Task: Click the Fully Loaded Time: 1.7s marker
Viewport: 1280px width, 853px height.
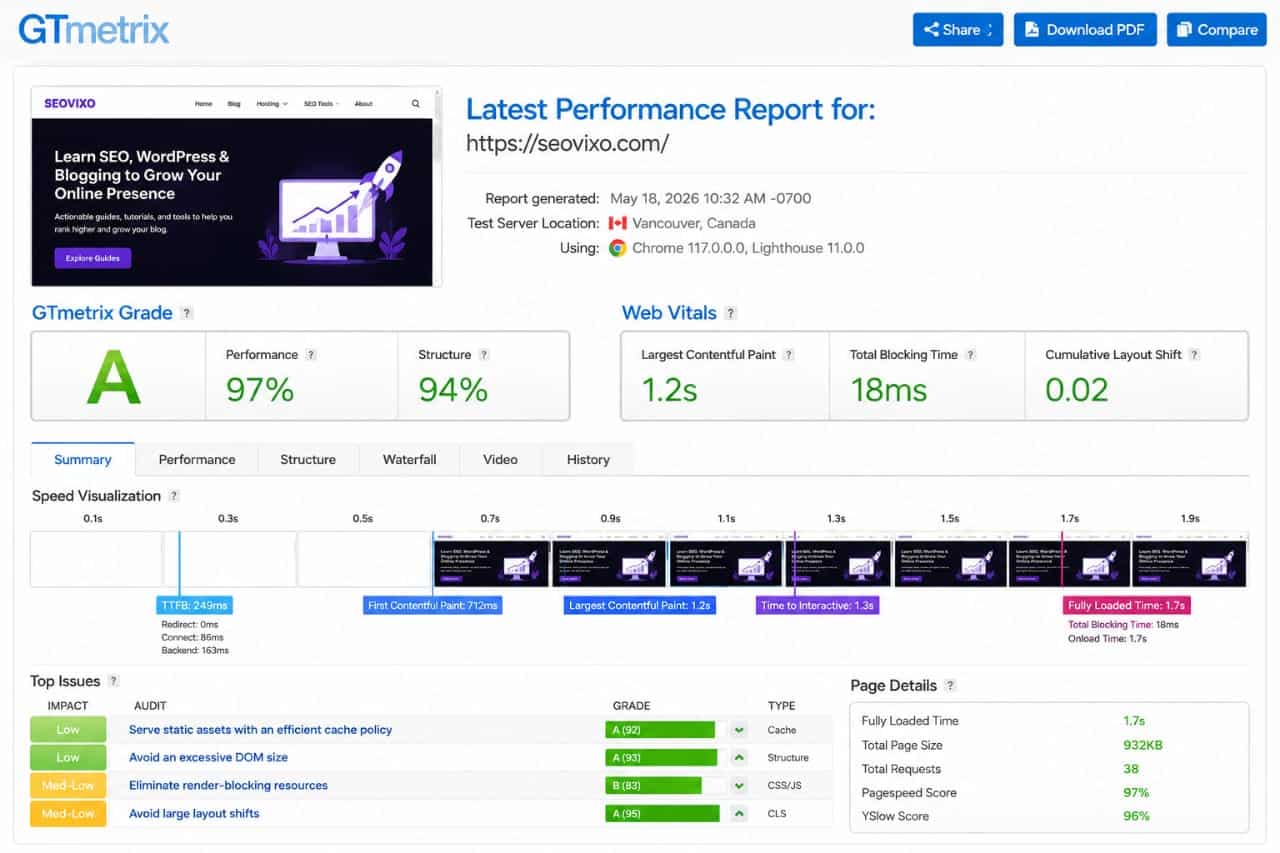Action: tap(1127, 606)
